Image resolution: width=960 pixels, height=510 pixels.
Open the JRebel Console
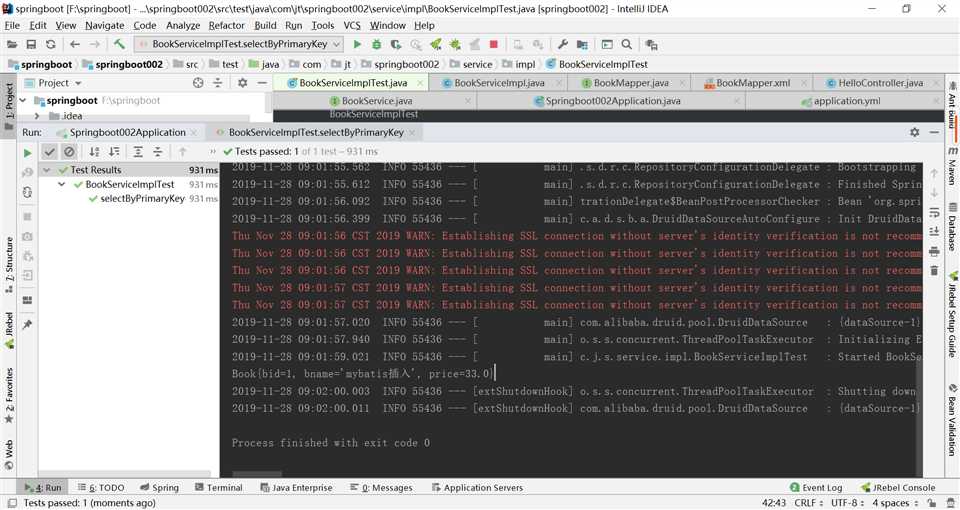click(898, 488)
